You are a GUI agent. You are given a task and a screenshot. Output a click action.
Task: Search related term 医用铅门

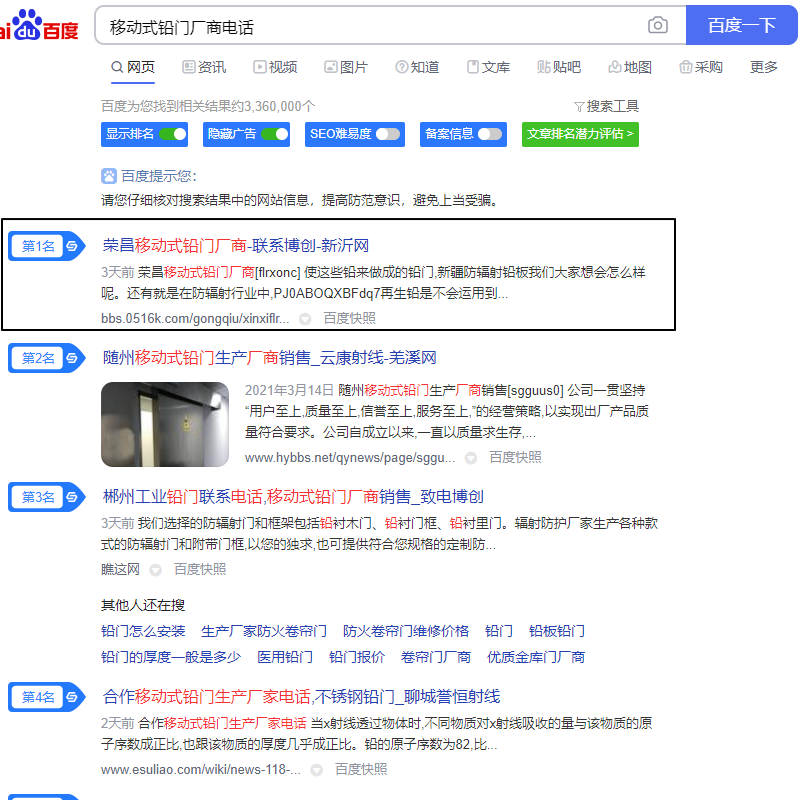click(x=285, y=657)
